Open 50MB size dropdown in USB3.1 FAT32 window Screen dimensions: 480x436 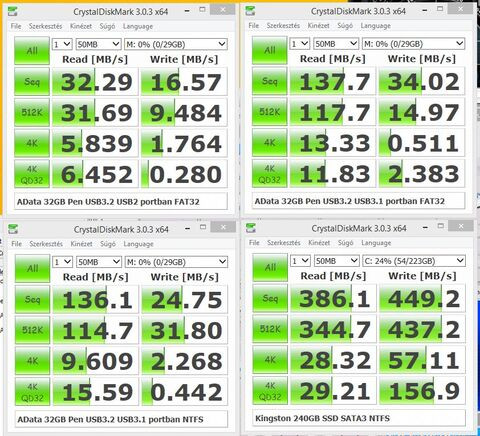tap(336, 43)
